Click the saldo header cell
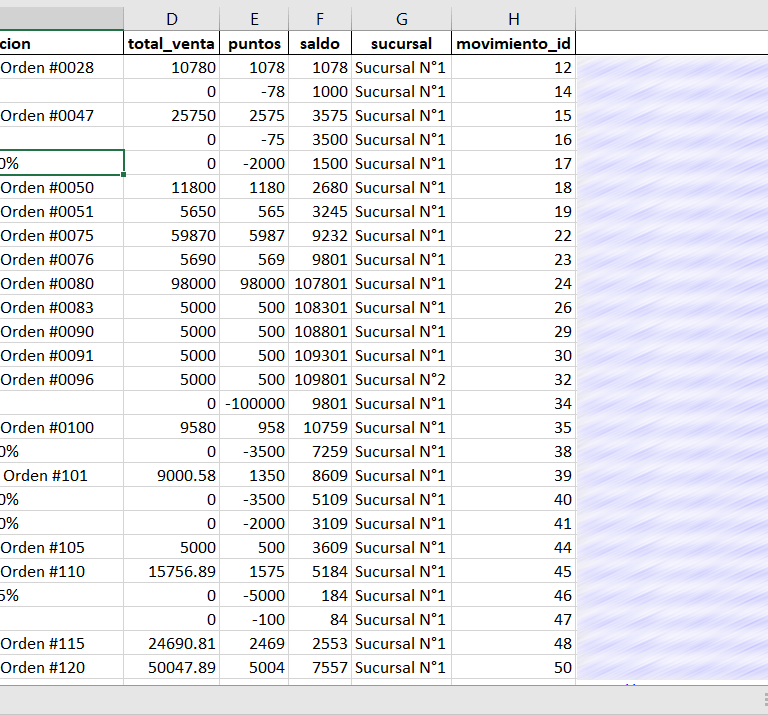768x715 pixels. coord(320,43)
